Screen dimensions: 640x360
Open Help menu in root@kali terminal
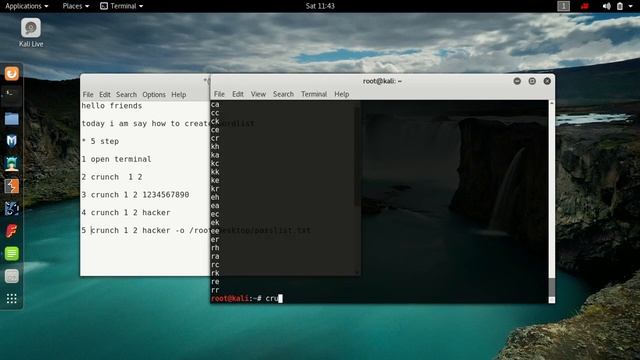click(342, 94)
